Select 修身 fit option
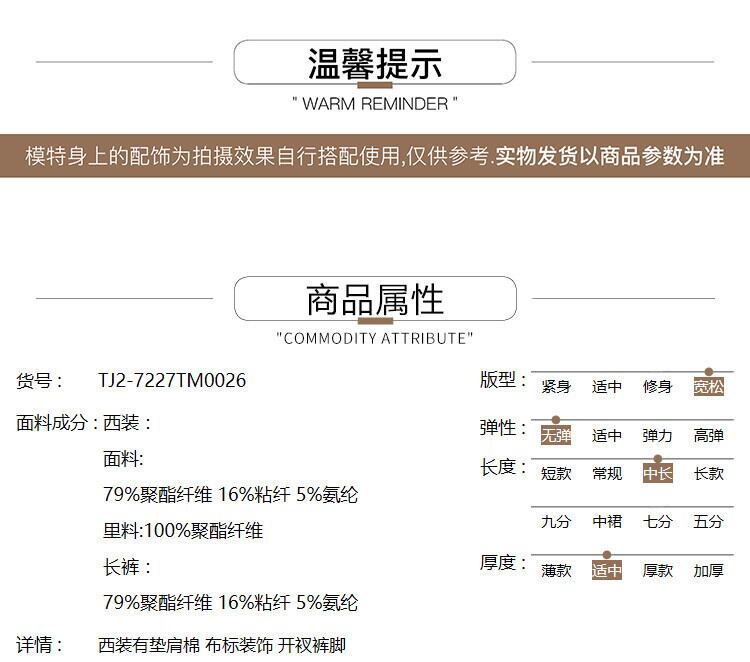Viewport: 750px width, 662px height. point(658,386)
